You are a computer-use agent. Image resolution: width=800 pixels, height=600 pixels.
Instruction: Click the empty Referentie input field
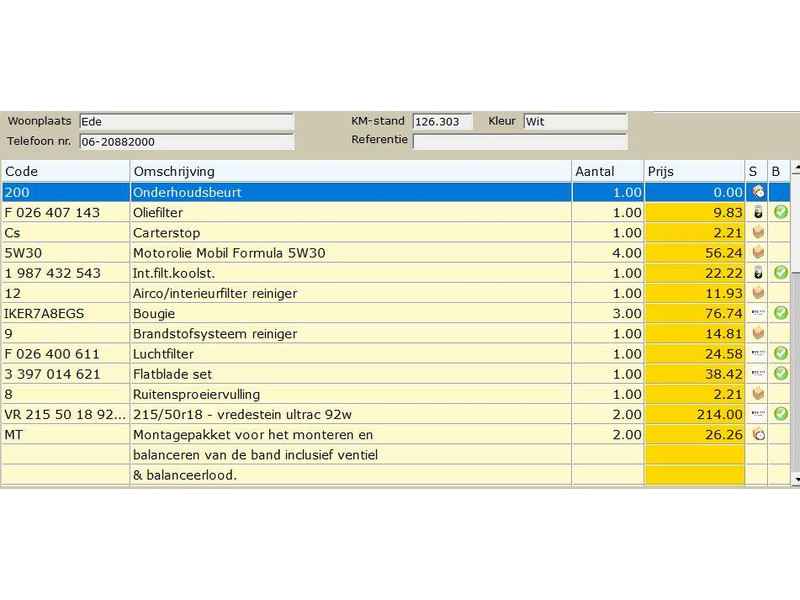pos(520,141)
